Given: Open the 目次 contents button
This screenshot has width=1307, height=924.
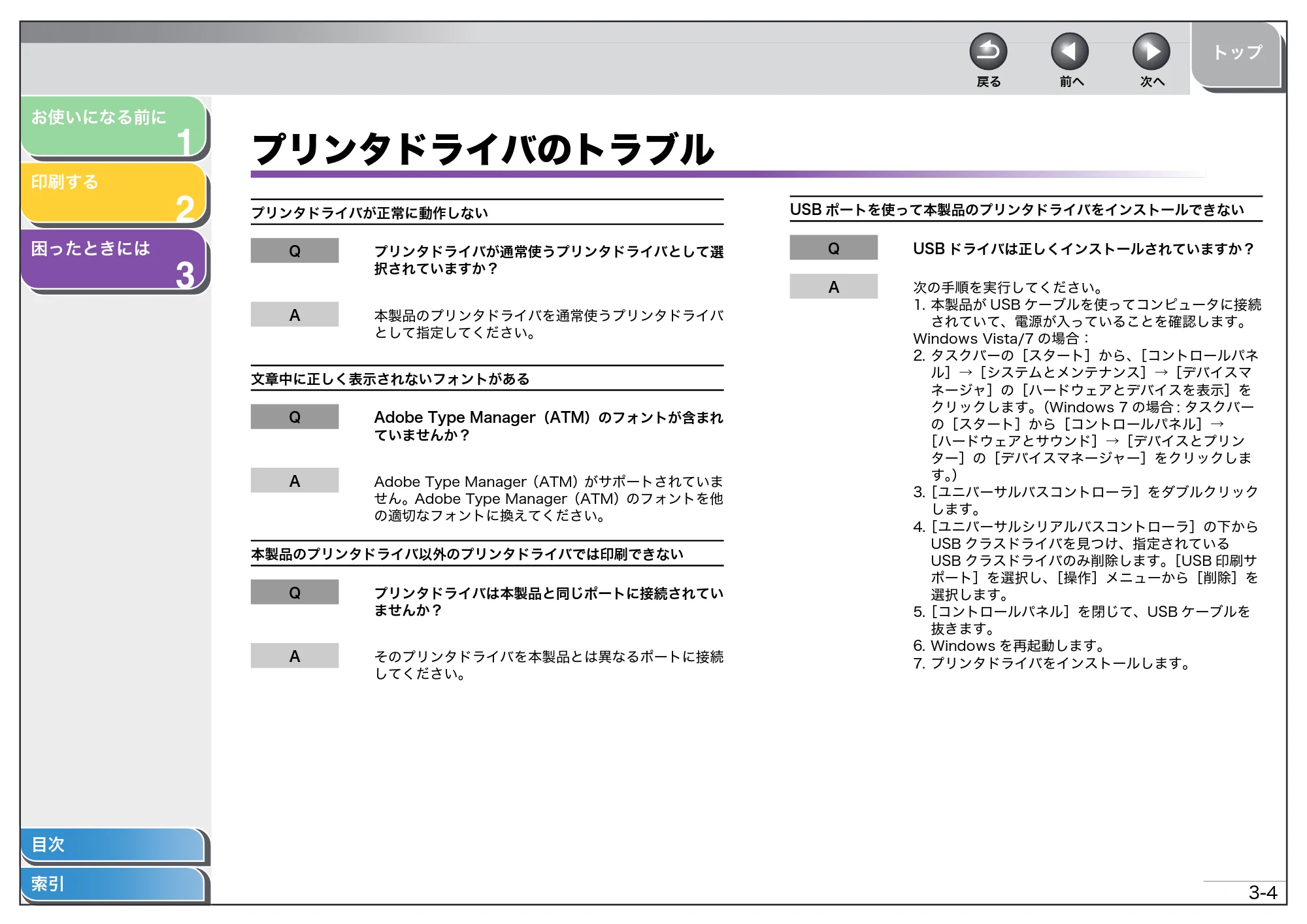Looking at the screenshot, I should 112,844.
